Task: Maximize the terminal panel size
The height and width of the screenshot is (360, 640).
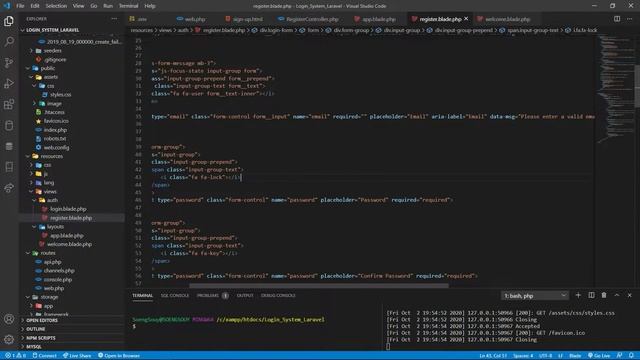Action: tap(617, 295)
